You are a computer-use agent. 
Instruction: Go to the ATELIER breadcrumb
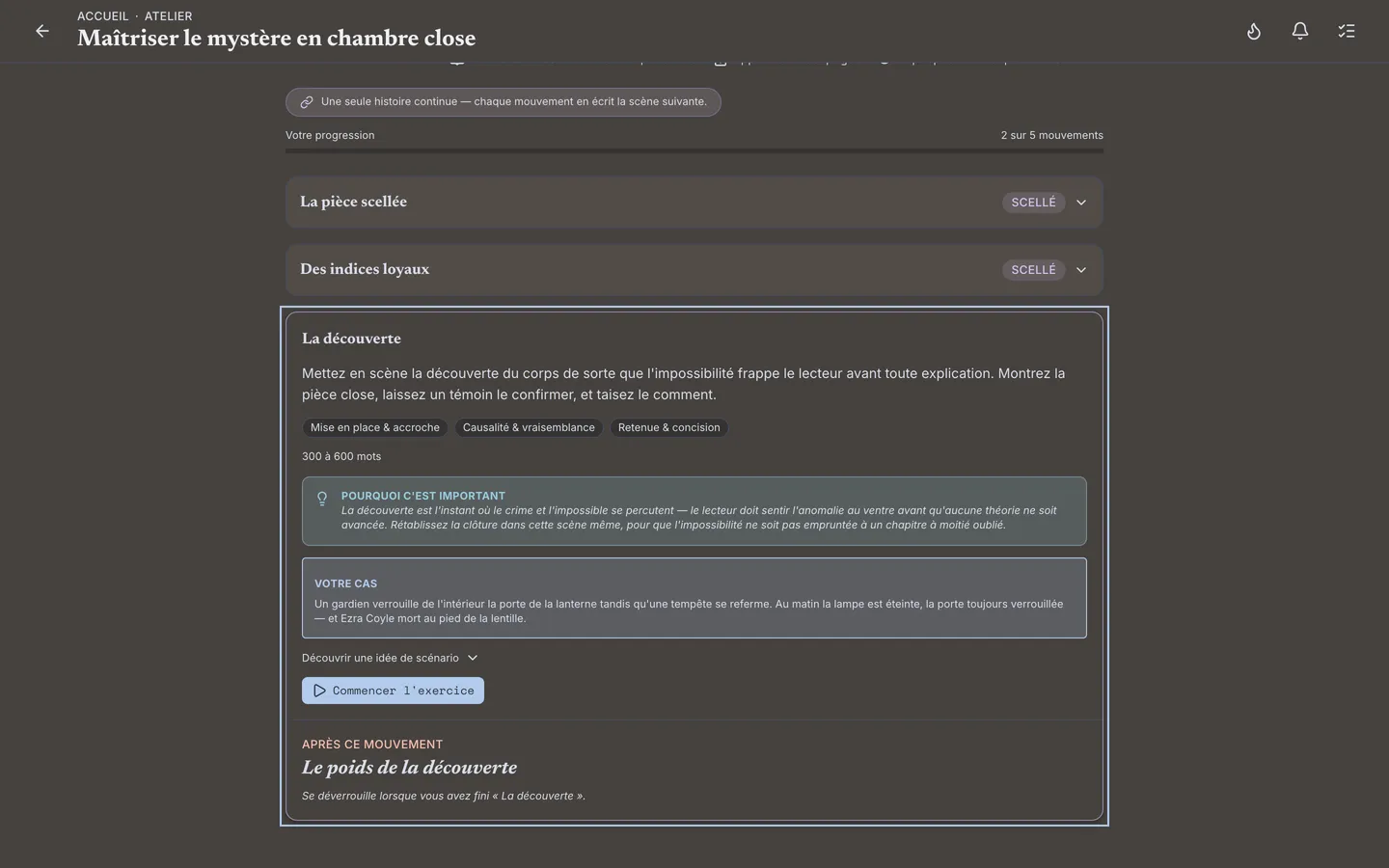click(x=169, y=16)
